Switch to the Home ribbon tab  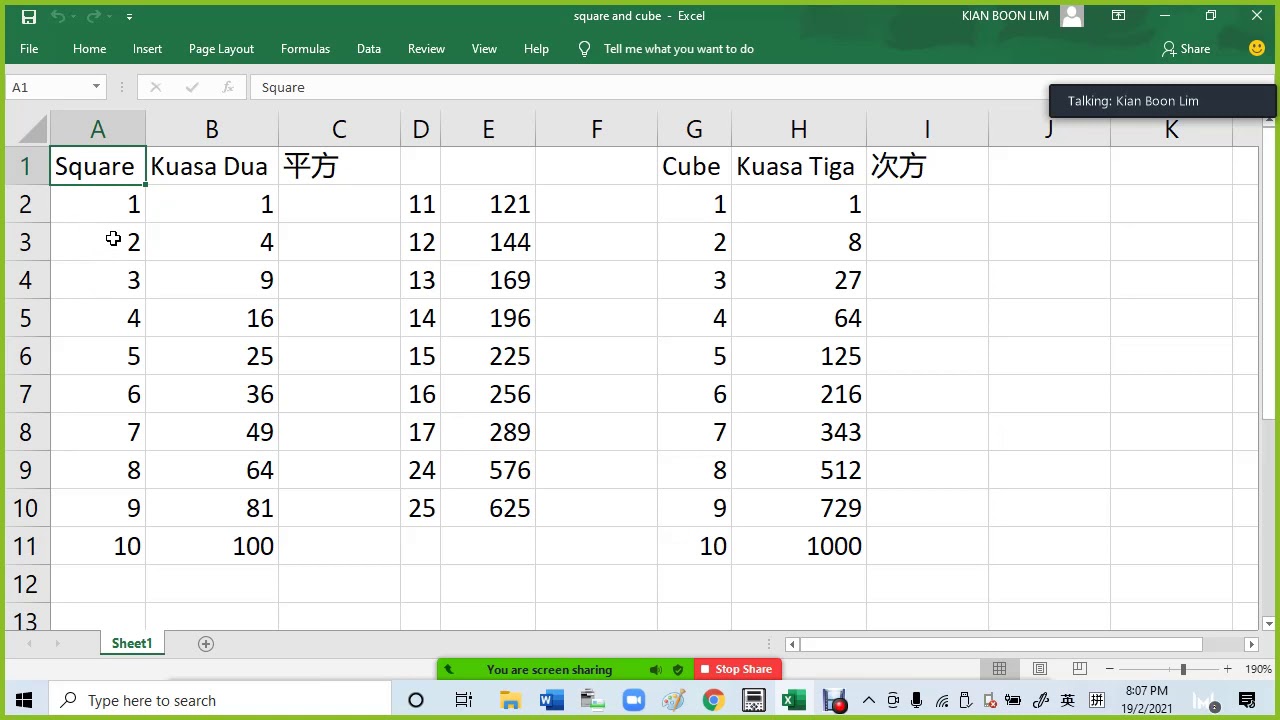point(89,49)
